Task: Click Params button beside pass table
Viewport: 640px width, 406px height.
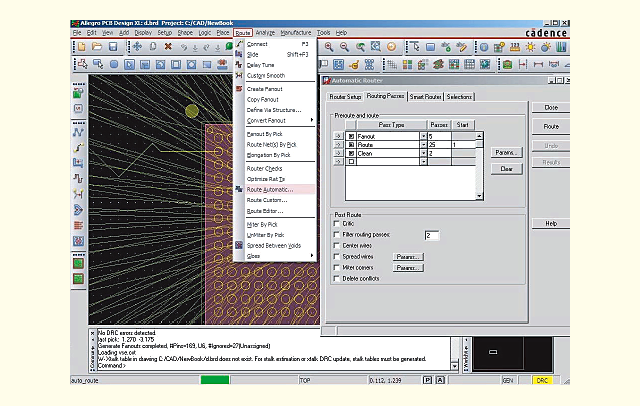Action: coord(507,153)
